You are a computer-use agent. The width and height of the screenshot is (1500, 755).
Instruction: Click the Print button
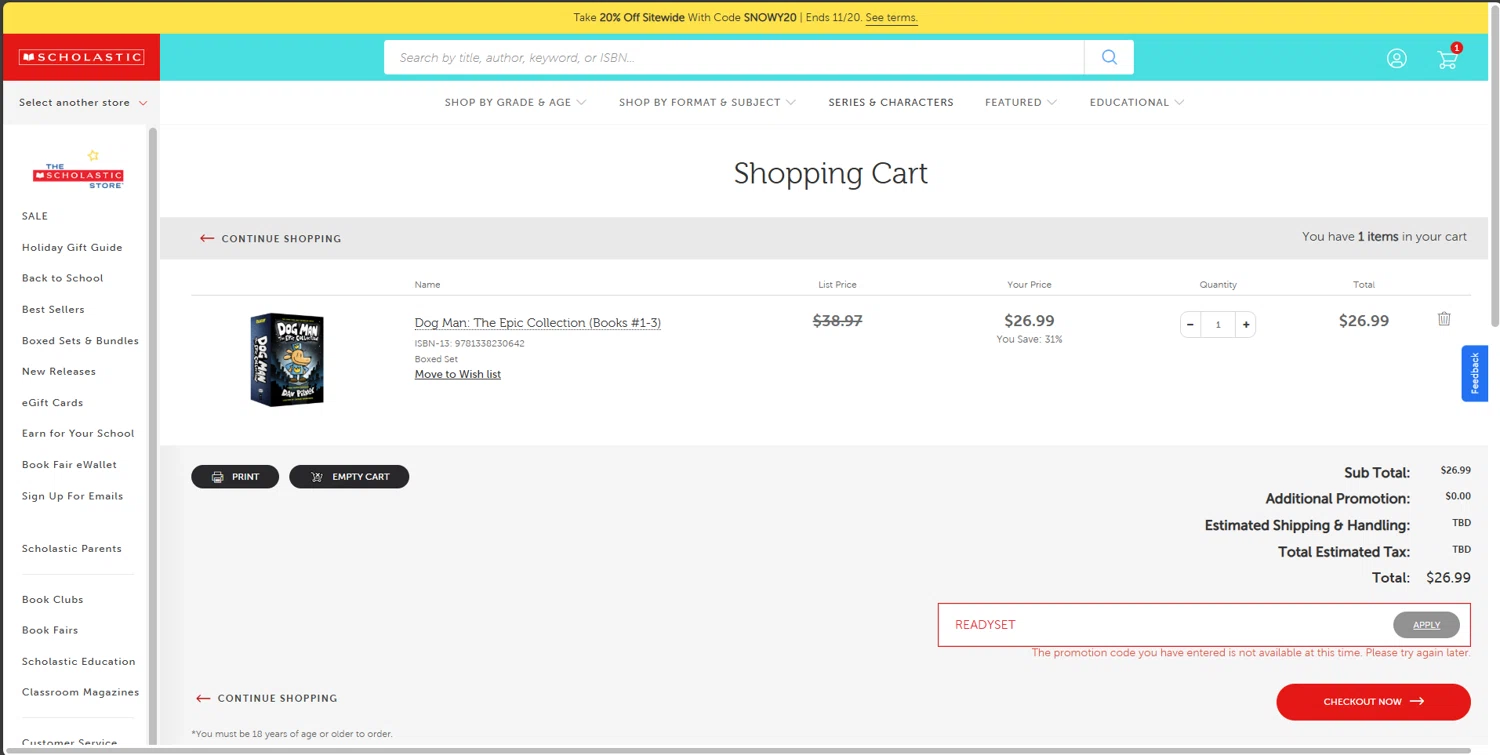pos(235,477)
